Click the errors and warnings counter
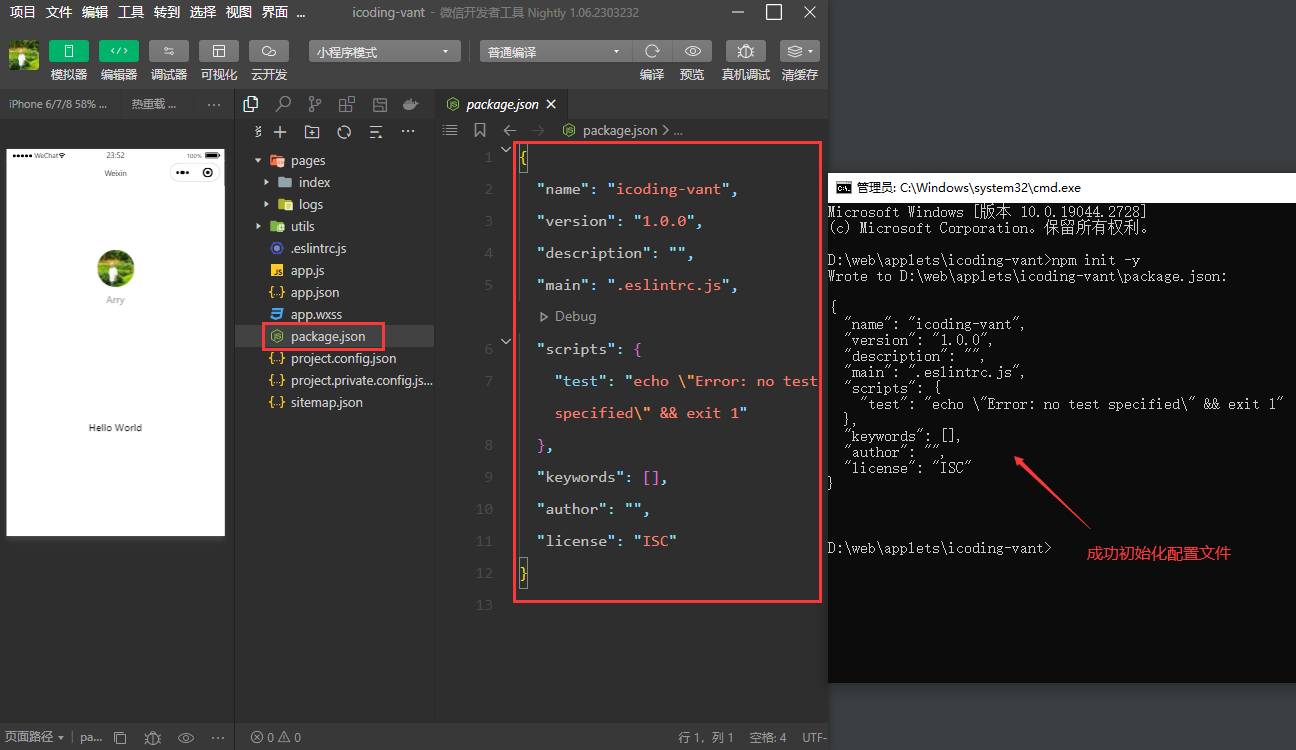The image size is (1296, 750). coord(276,737)
